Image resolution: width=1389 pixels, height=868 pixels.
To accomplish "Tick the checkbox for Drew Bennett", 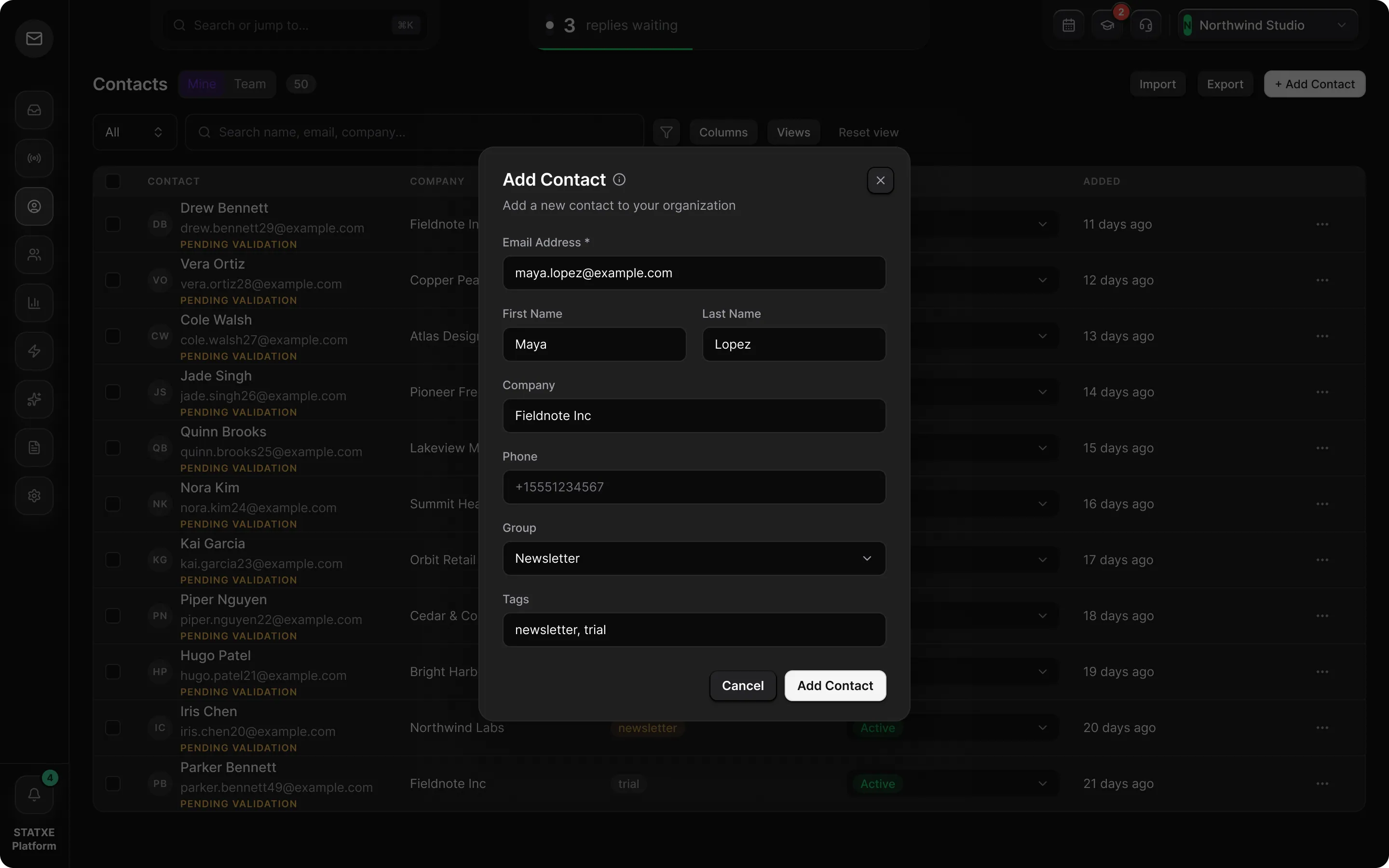I will pos(112,224).
